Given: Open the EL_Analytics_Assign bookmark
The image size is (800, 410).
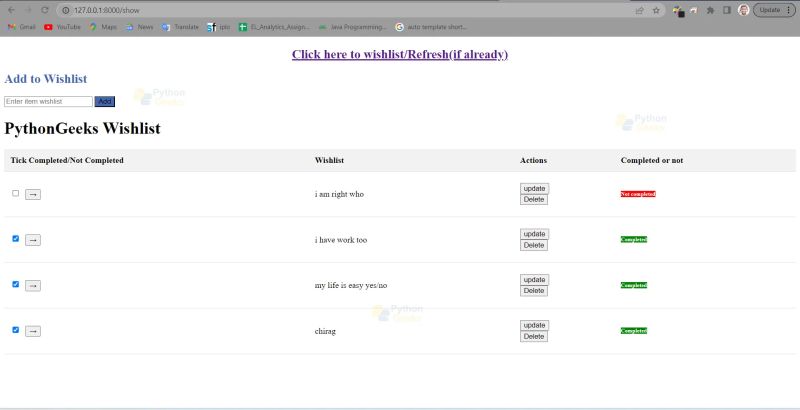Looking at the screenshot, I should 274,27.
